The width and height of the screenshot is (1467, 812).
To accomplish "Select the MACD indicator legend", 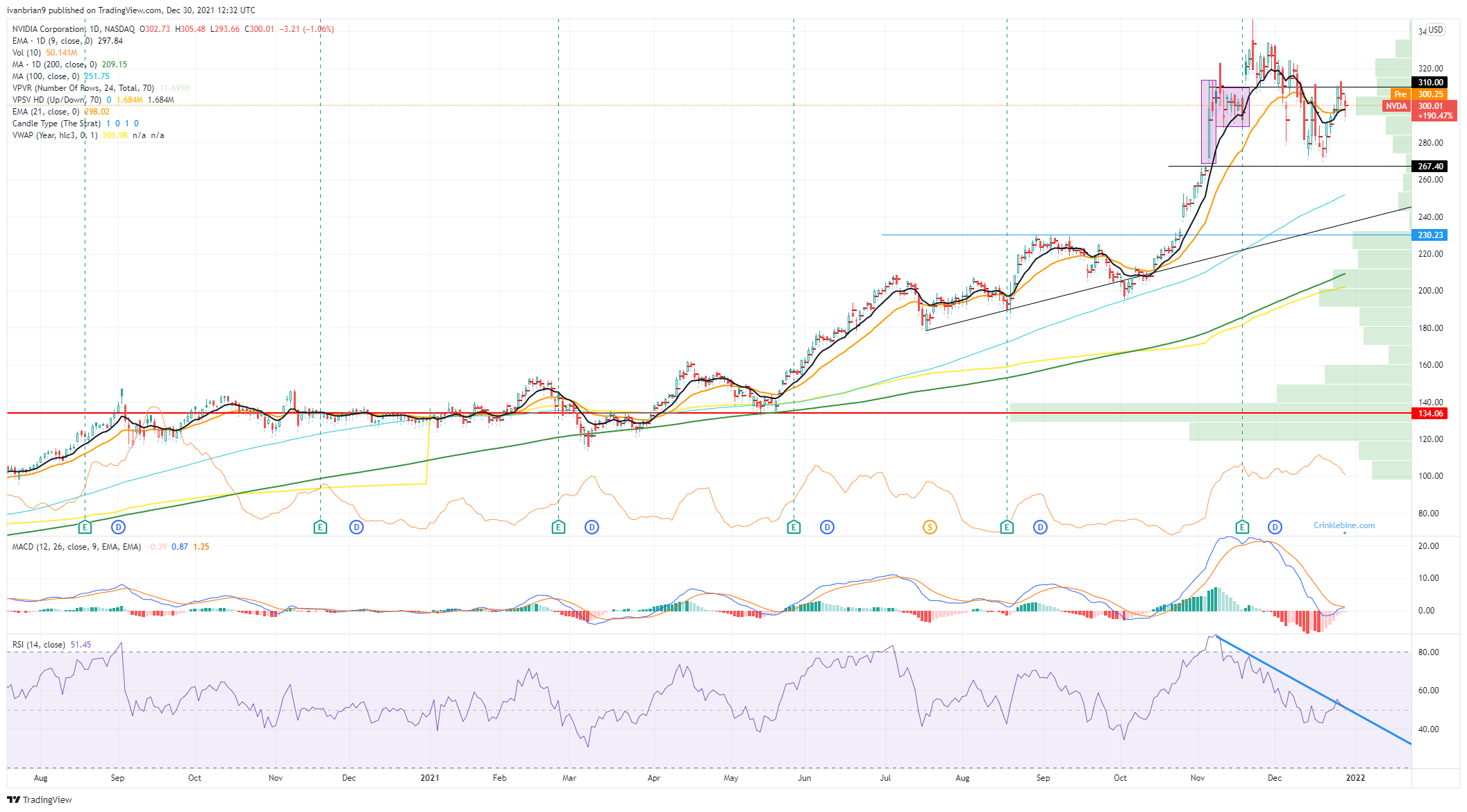I will pos(110,547).
